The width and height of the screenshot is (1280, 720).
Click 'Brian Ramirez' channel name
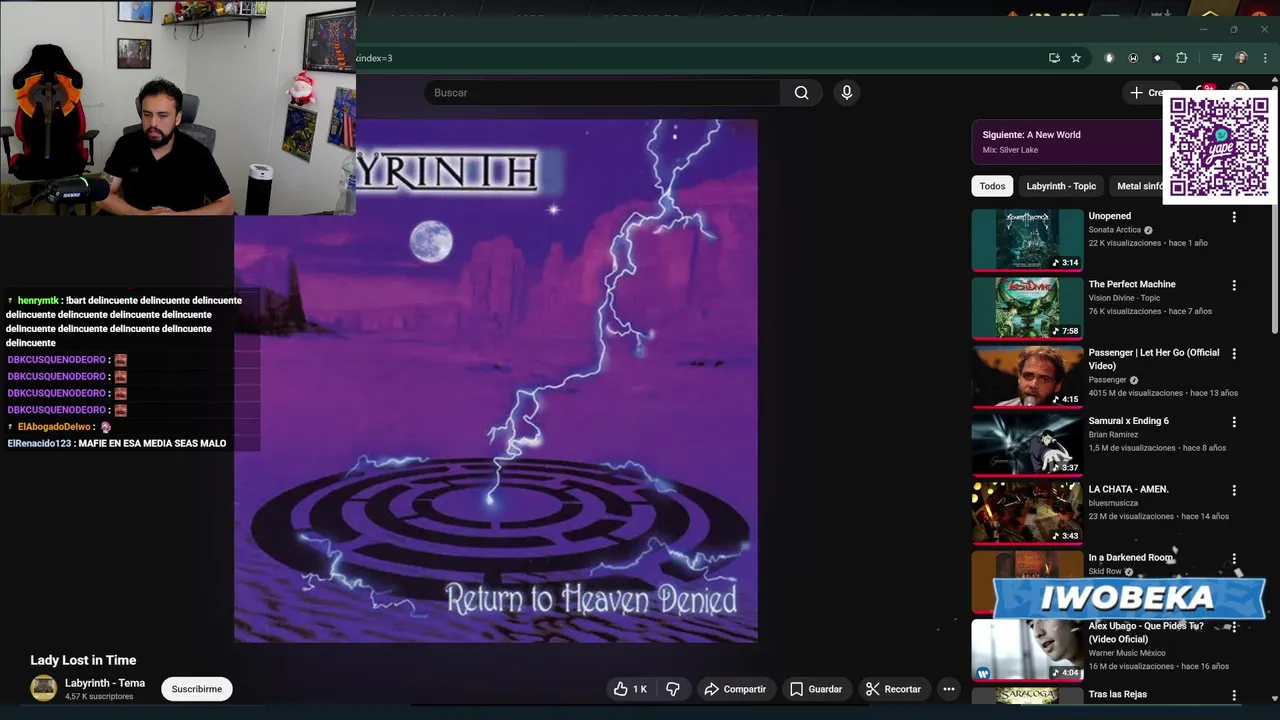click(x=1113, y=435)
